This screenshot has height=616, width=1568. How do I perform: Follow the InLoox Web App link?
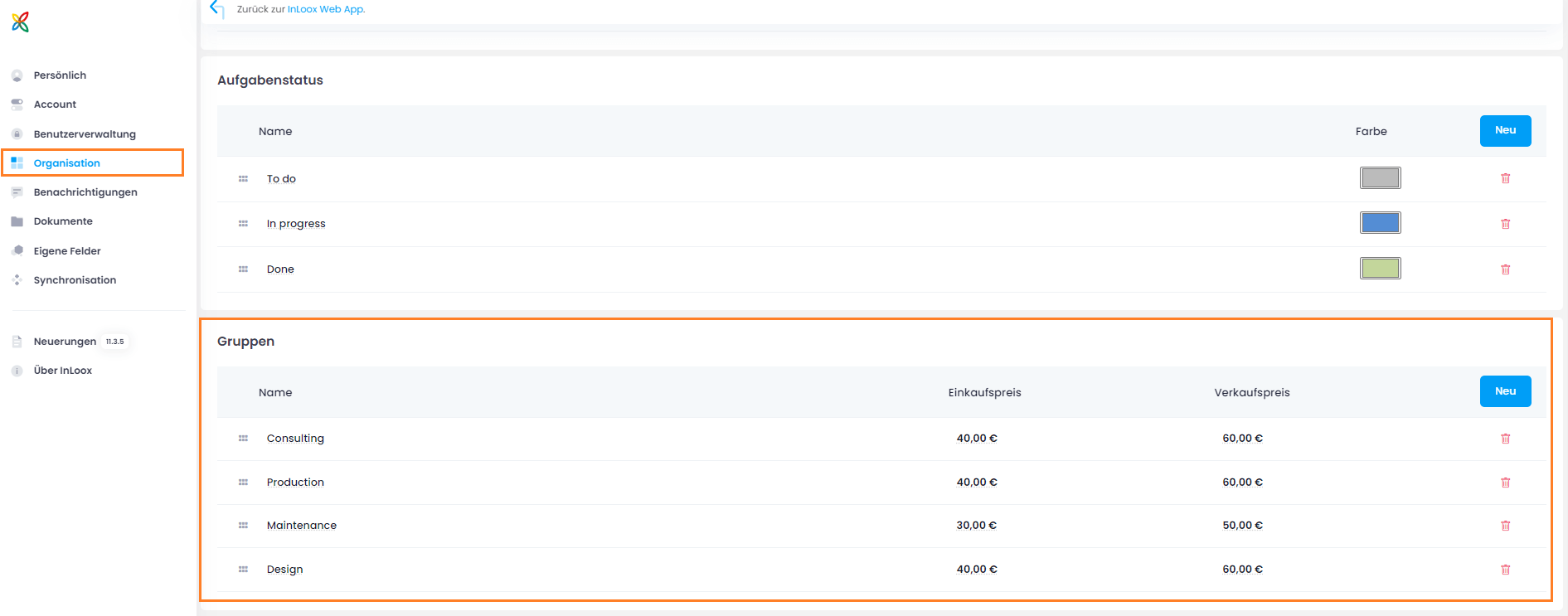[325, 9]
